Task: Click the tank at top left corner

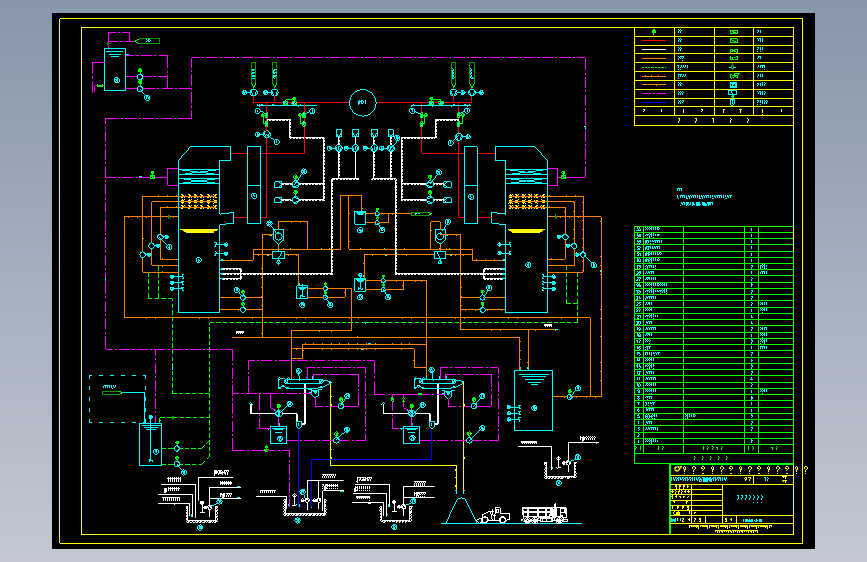Action: pos(115,70)
